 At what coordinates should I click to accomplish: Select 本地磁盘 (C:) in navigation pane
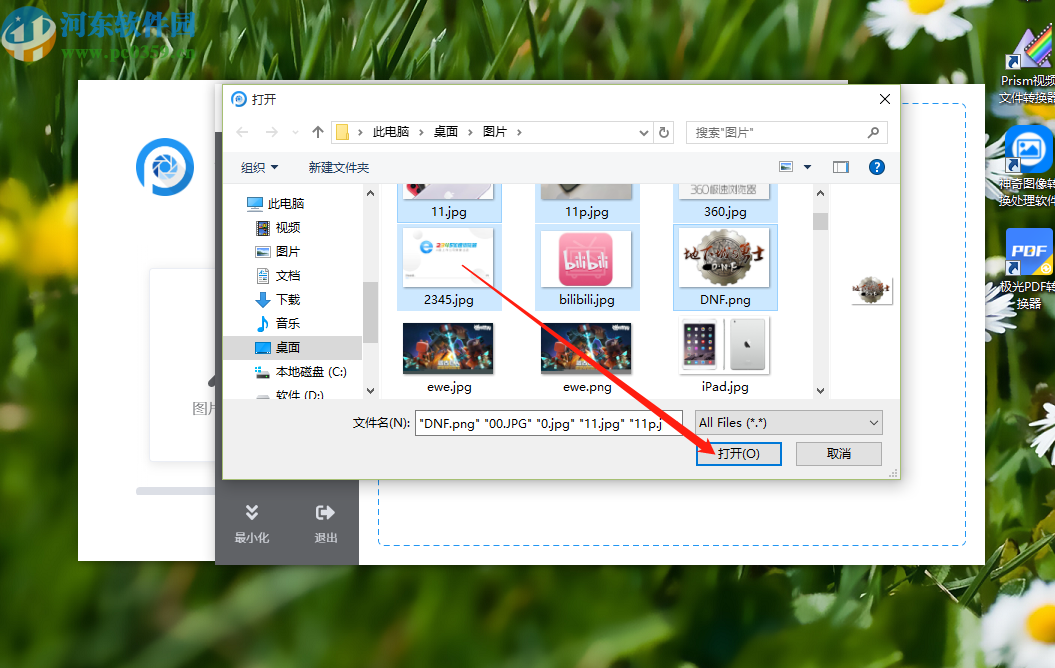pyautogui.click(x=301, y=371)
